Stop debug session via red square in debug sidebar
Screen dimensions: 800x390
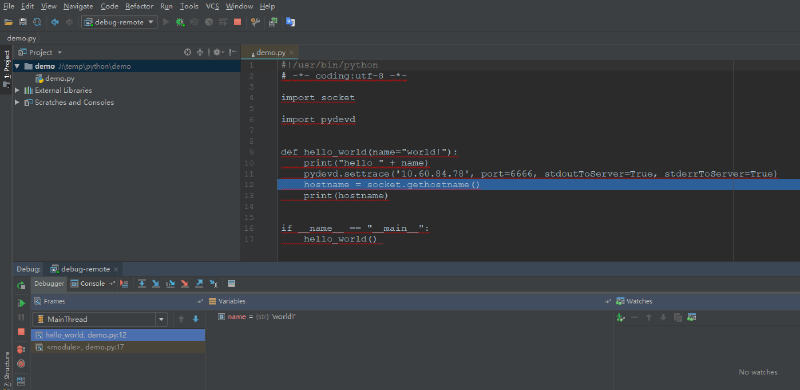click(21, 331)
